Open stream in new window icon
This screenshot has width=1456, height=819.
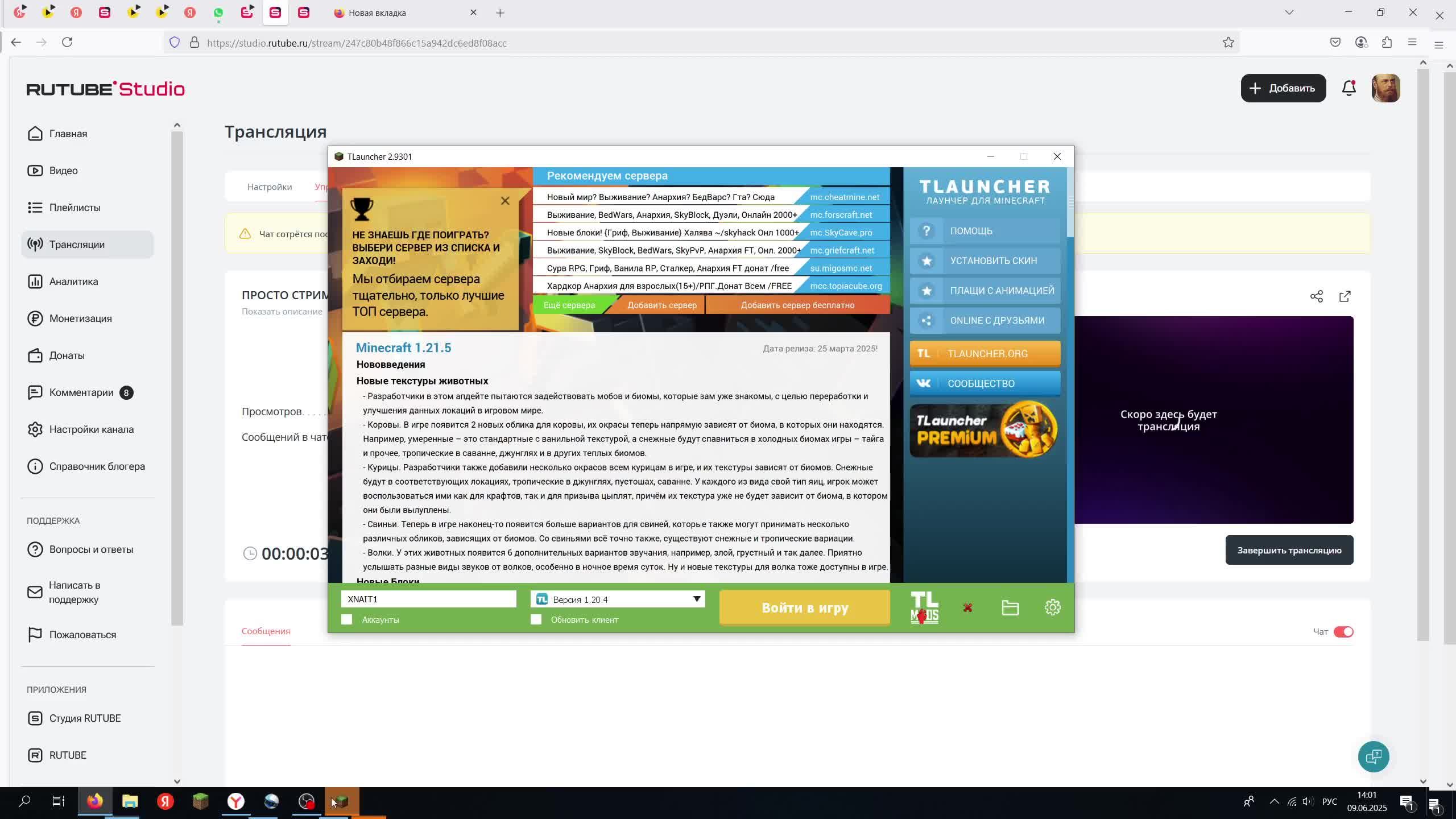tap(1345, 296)
